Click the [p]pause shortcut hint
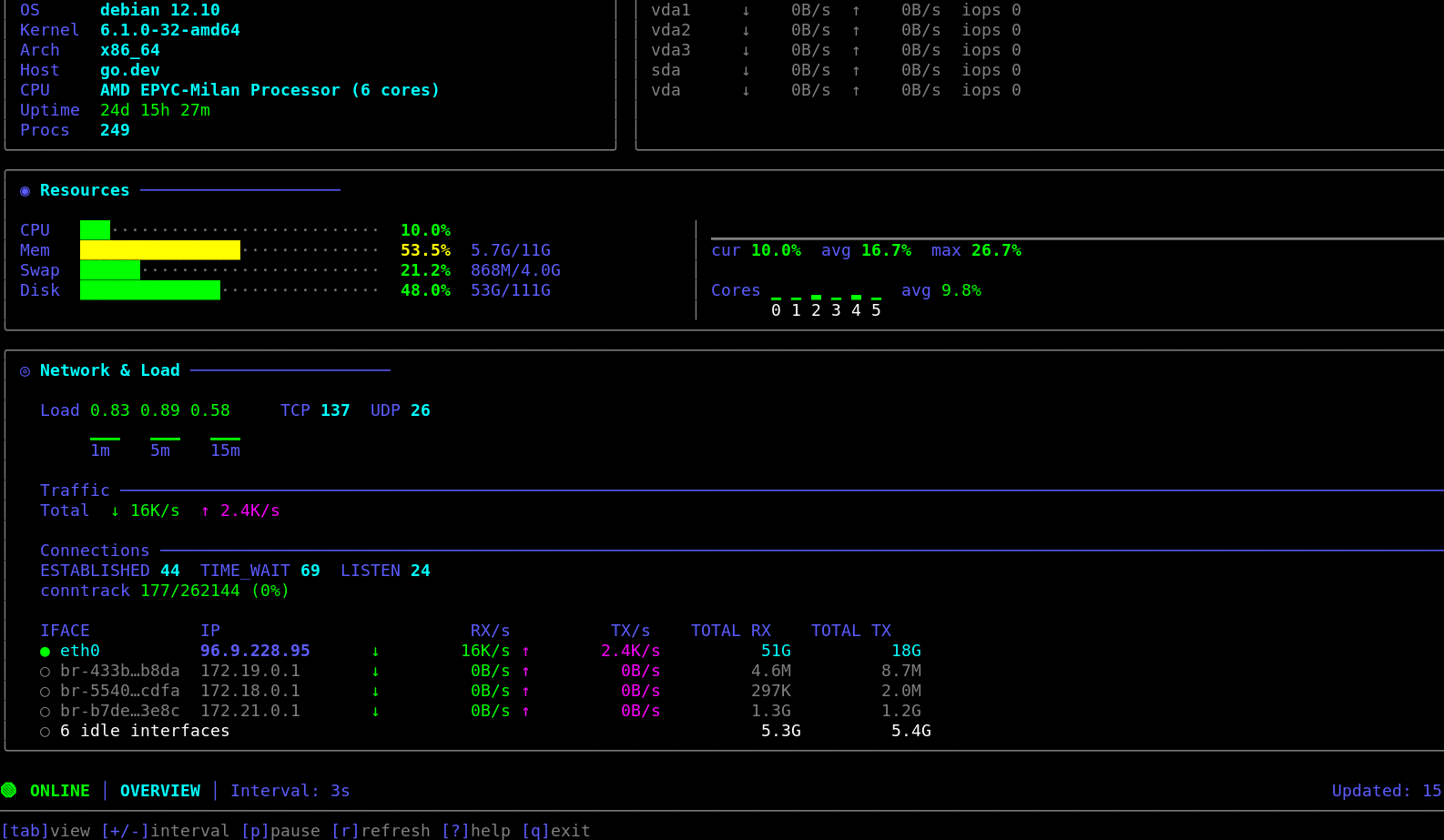This screenshot has width=1444, height=840. tap(280, 831)
